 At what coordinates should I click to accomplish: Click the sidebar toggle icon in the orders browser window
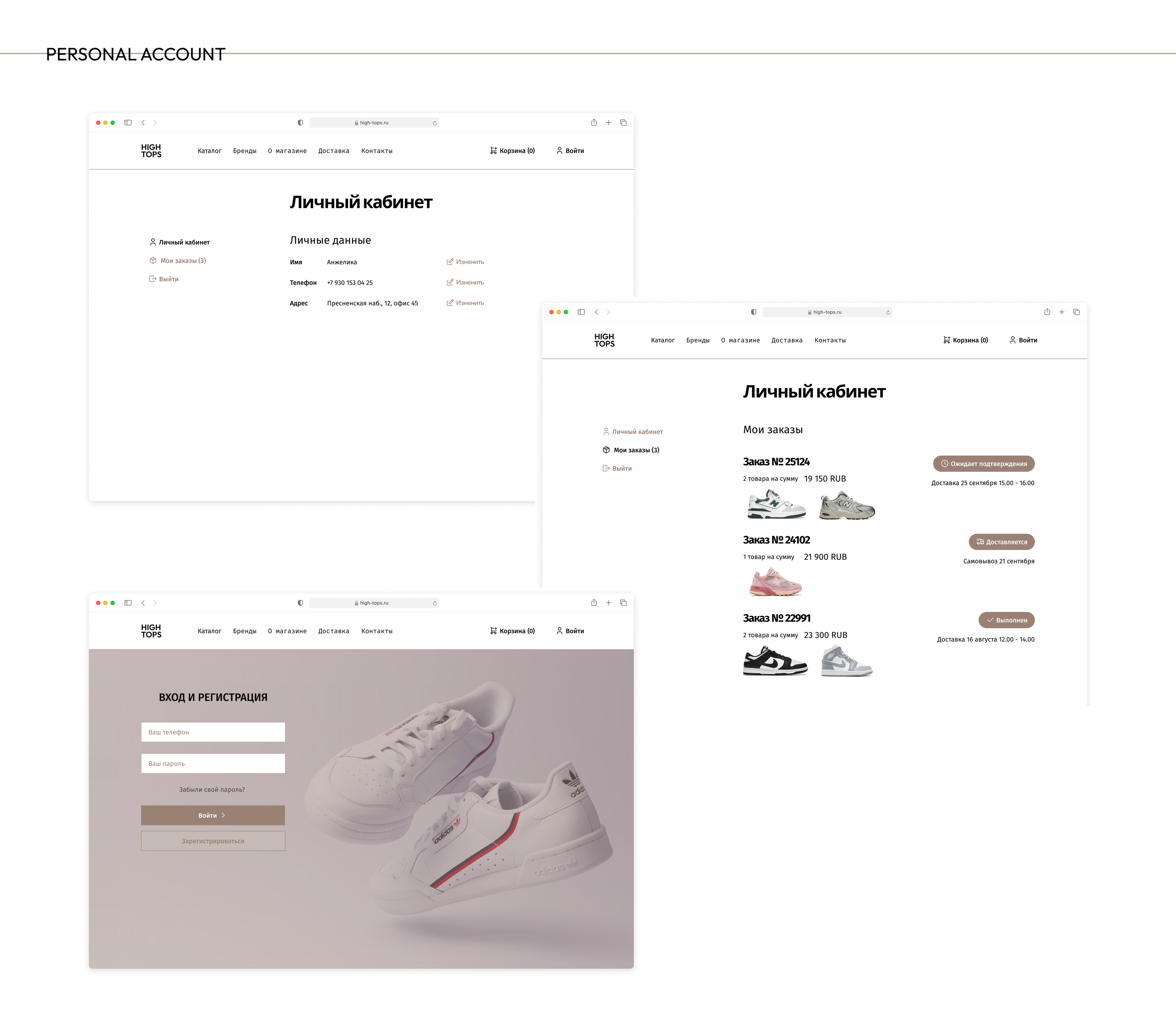pos(581,312)
